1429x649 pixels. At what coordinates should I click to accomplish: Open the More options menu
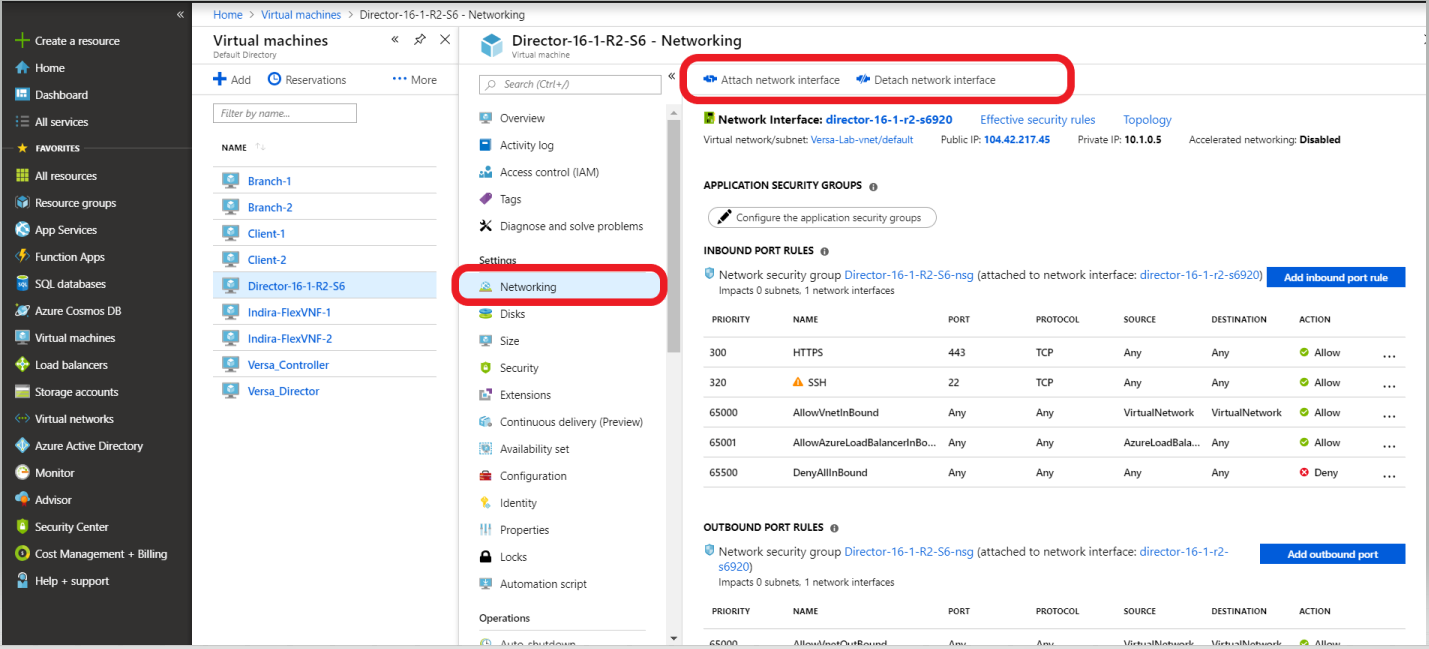coord(414,80)
